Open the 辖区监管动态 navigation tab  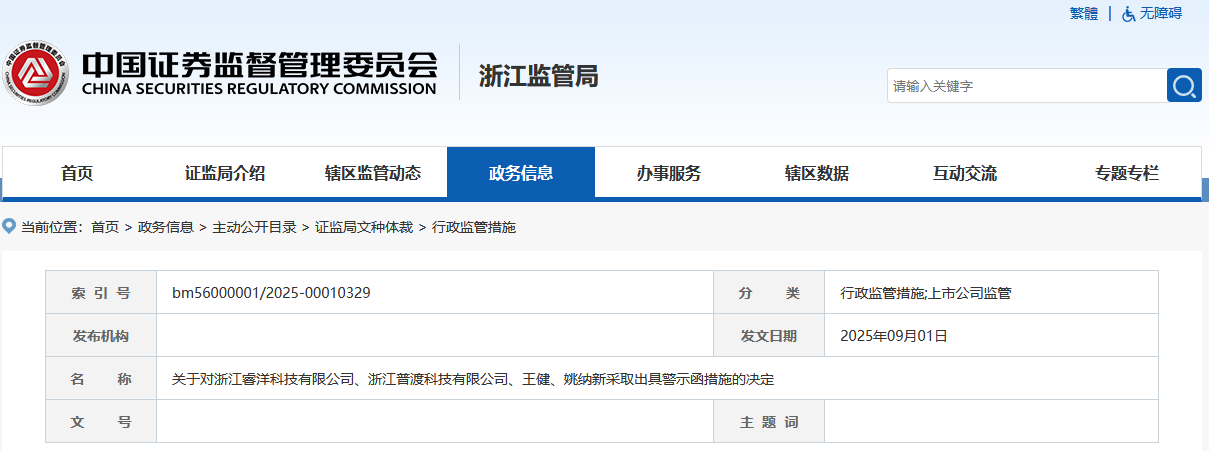[373, 173]
